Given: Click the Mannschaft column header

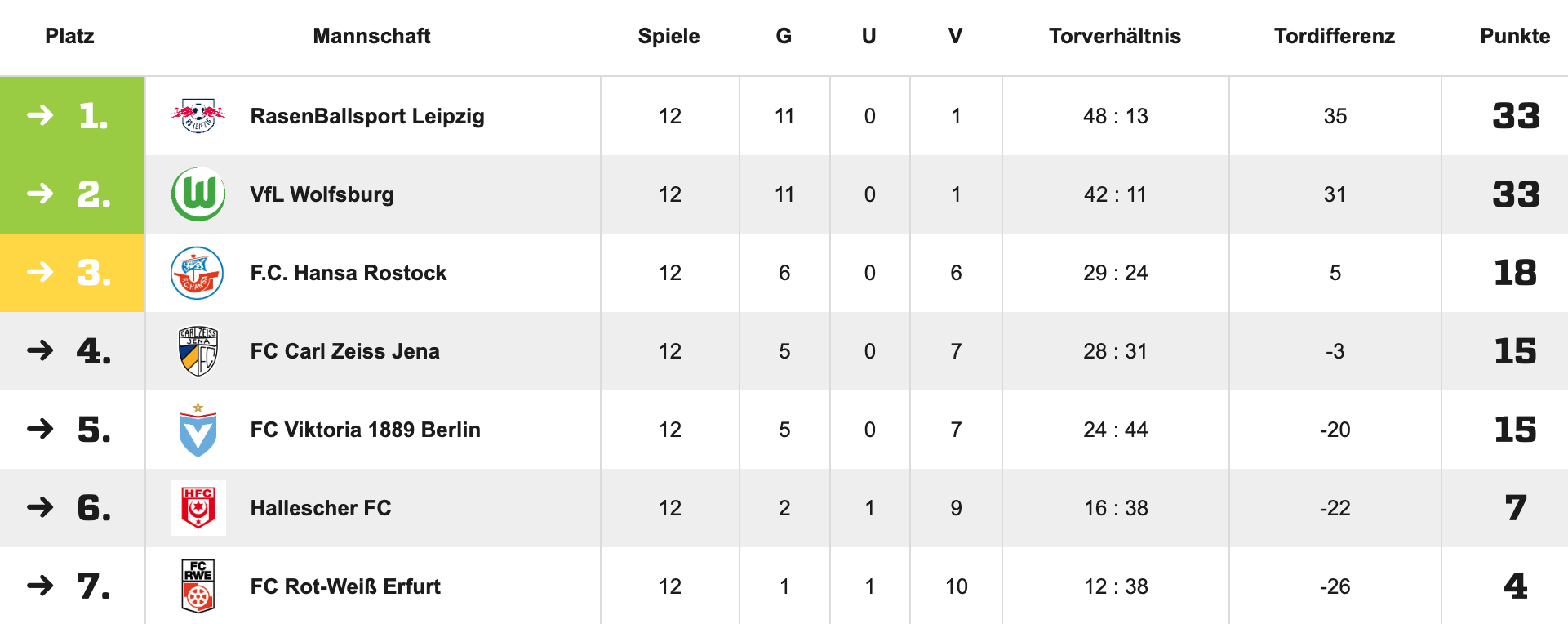Looking at the screenshot, I should coord(371,36).
